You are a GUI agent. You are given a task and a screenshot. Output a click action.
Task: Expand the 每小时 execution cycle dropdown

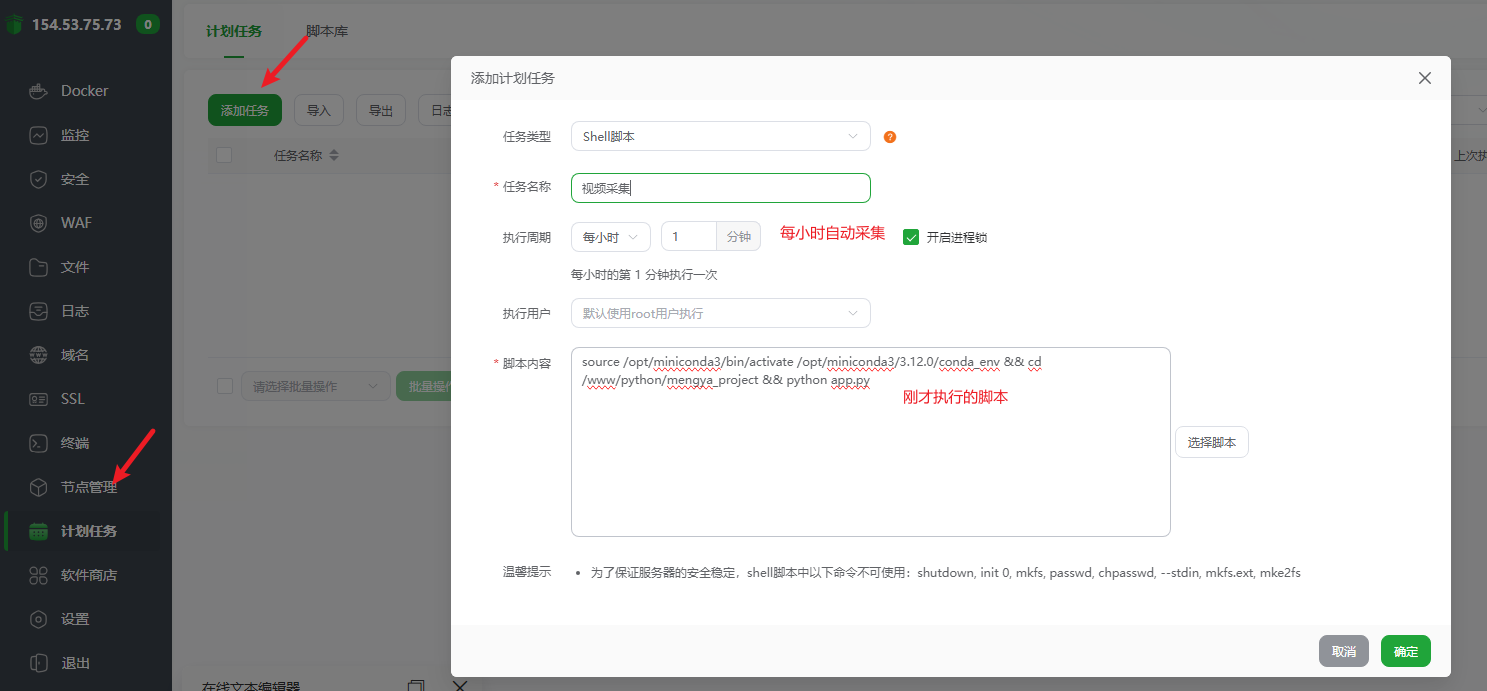[610, 237]
